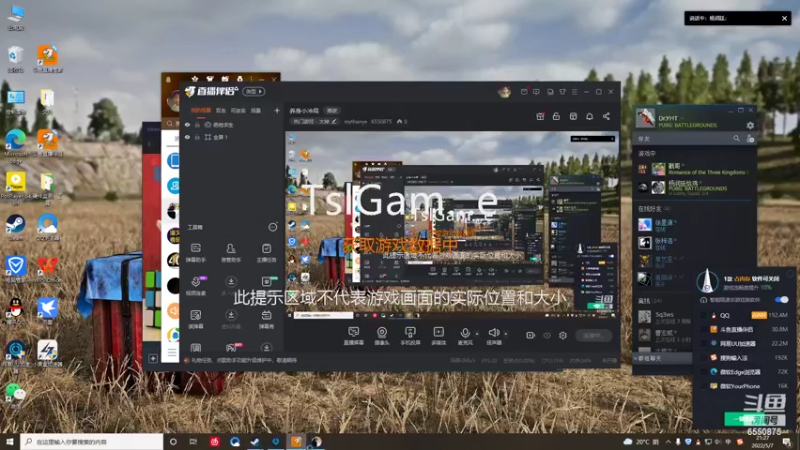800x450 pixels.
Task: Click the Windows taskbar search box
Action: [x=92, y=441]
